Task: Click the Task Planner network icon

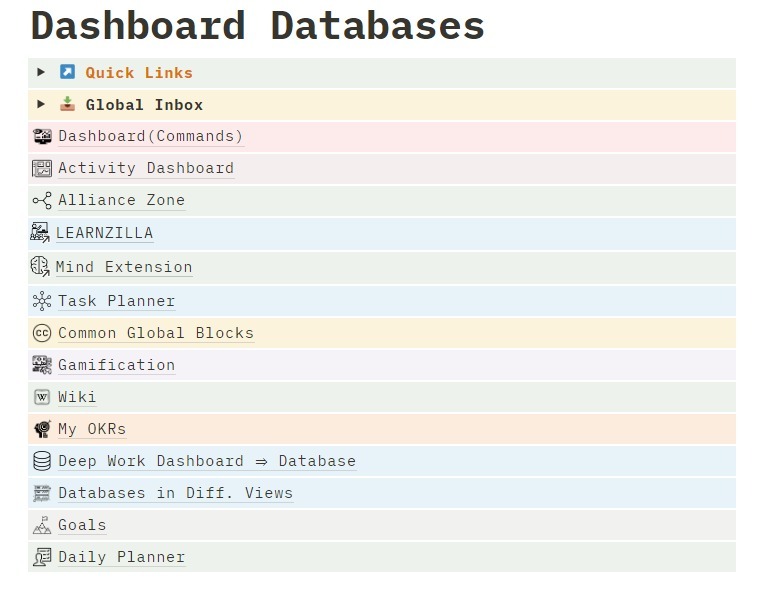Action: pyautogui.click(x=42, y=301)
